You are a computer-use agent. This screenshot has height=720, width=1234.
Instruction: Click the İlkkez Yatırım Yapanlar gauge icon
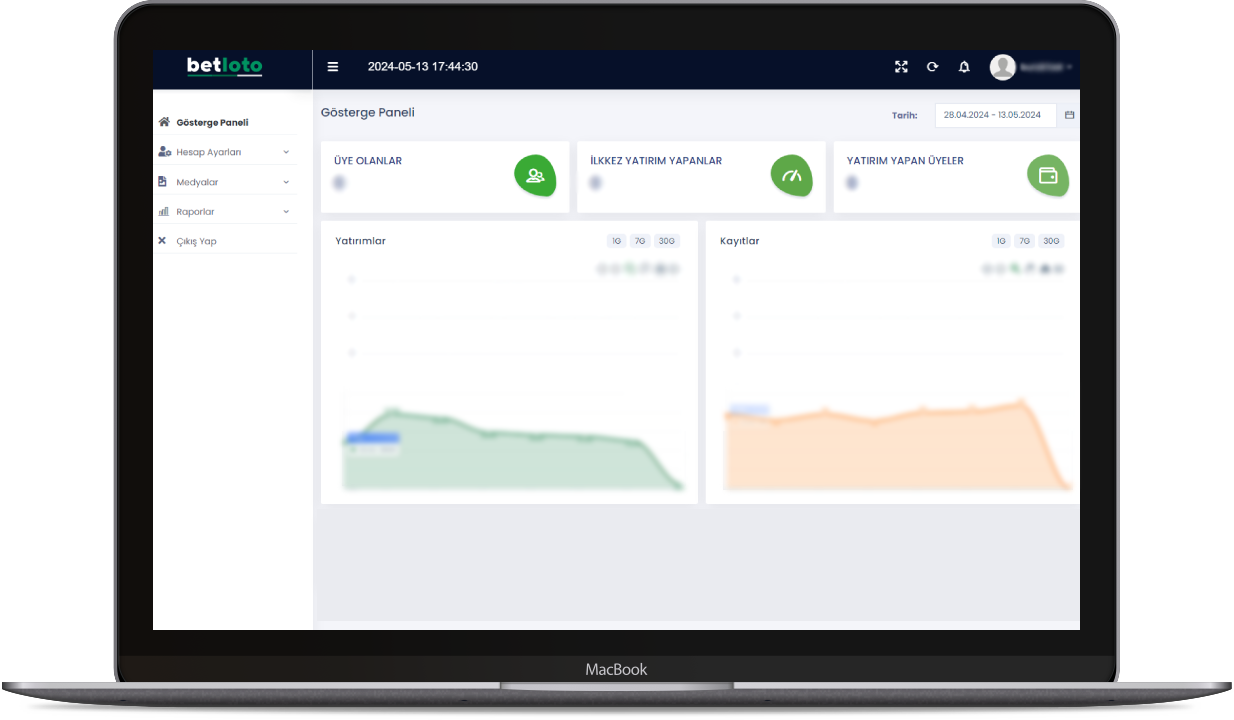(x=792, y=176)
